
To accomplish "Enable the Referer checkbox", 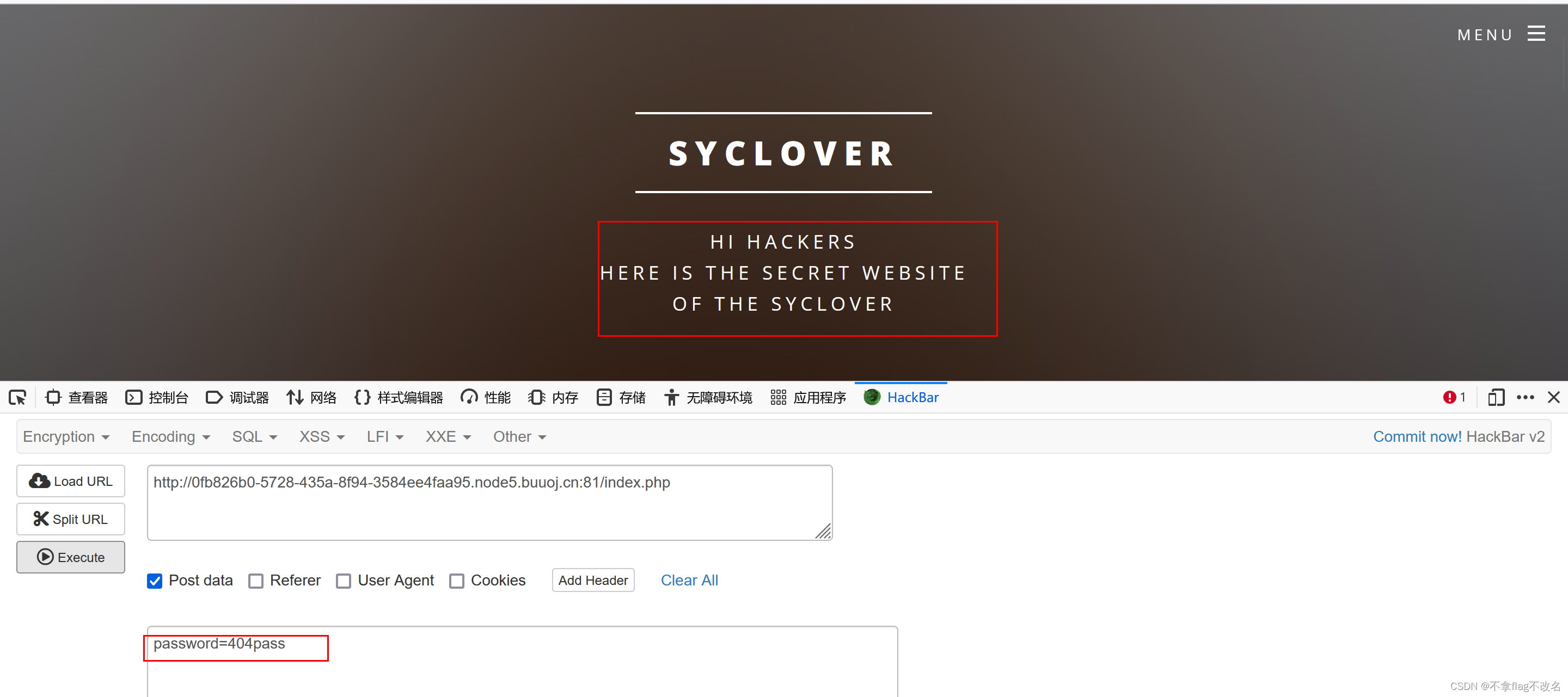I will [x=256, y=581].
